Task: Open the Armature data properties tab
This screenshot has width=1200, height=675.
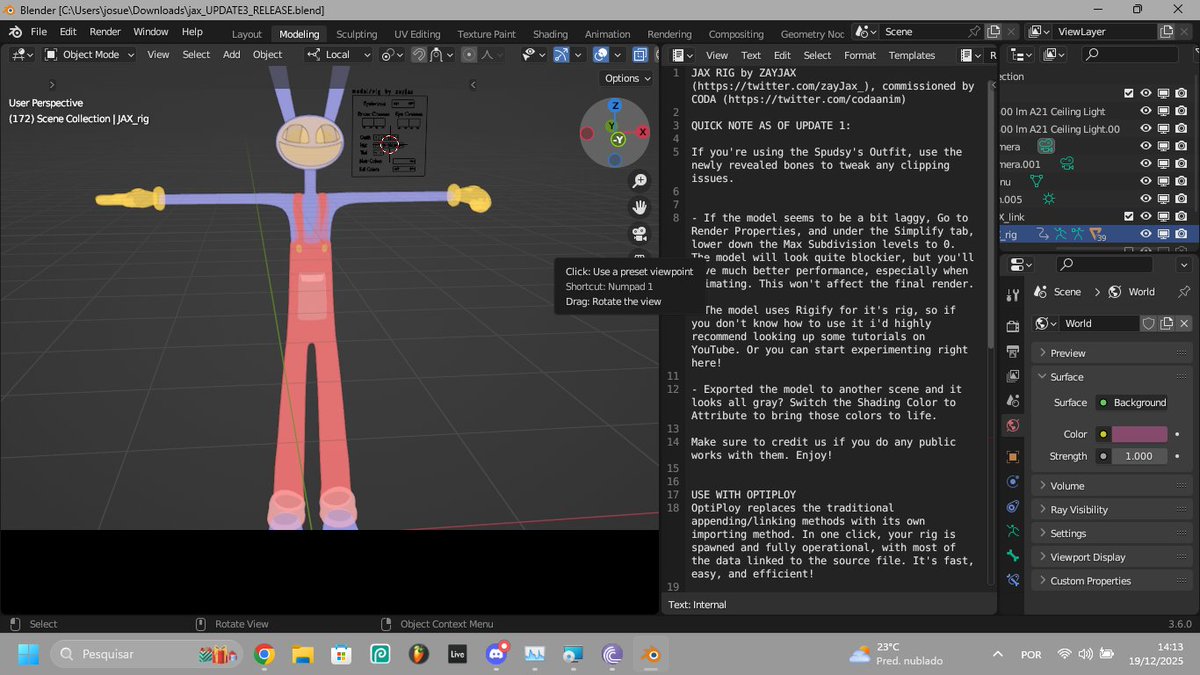Action: tap(1013, 531)
